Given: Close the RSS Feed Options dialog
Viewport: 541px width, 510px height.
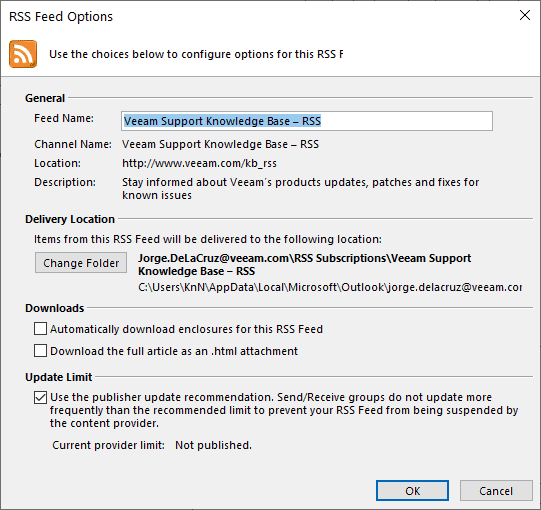Looking at the screenshot, I should pos(525,15).
